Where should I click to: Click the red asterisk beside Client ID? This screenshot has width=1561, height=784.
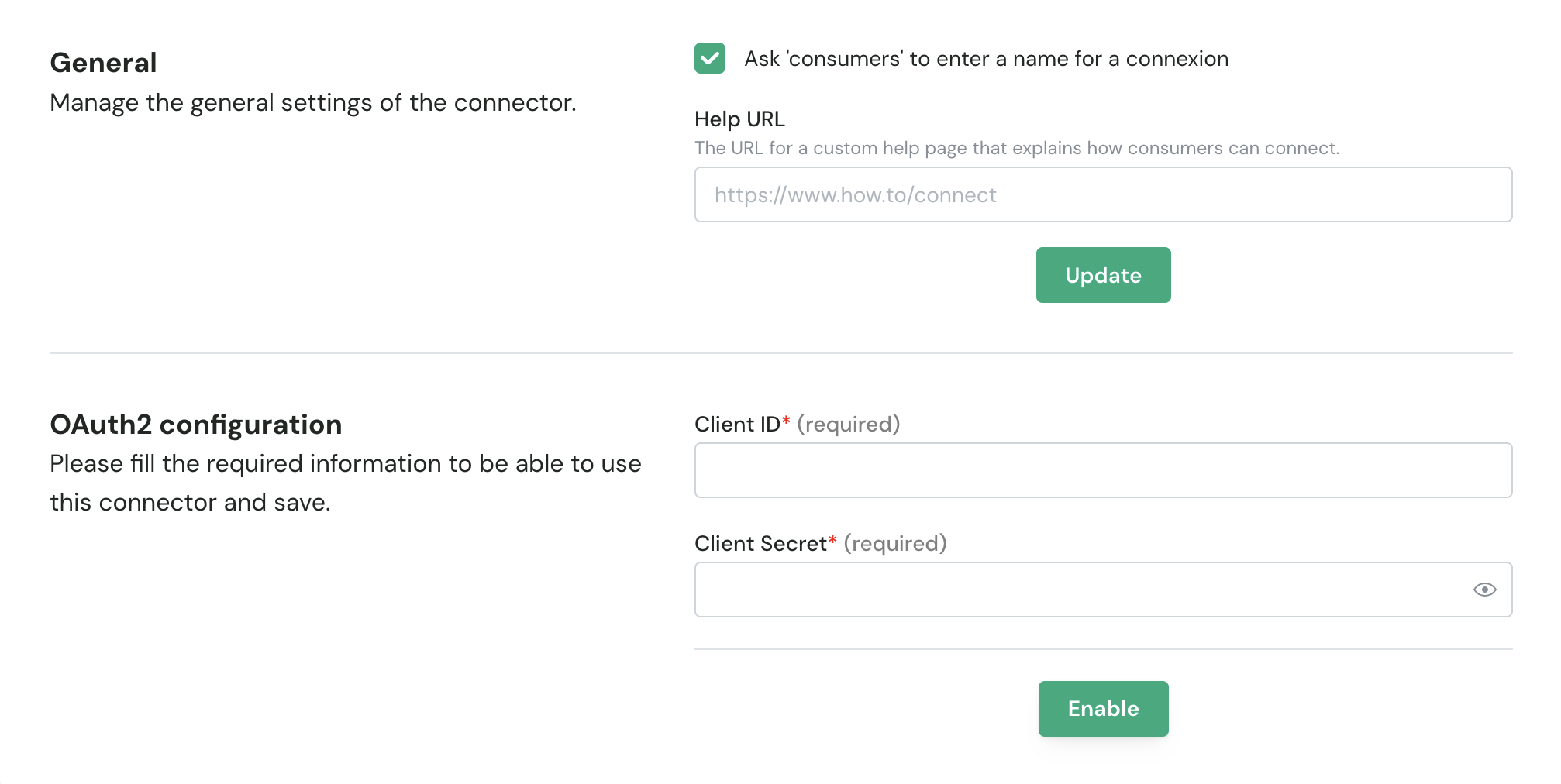pos(786,421)
